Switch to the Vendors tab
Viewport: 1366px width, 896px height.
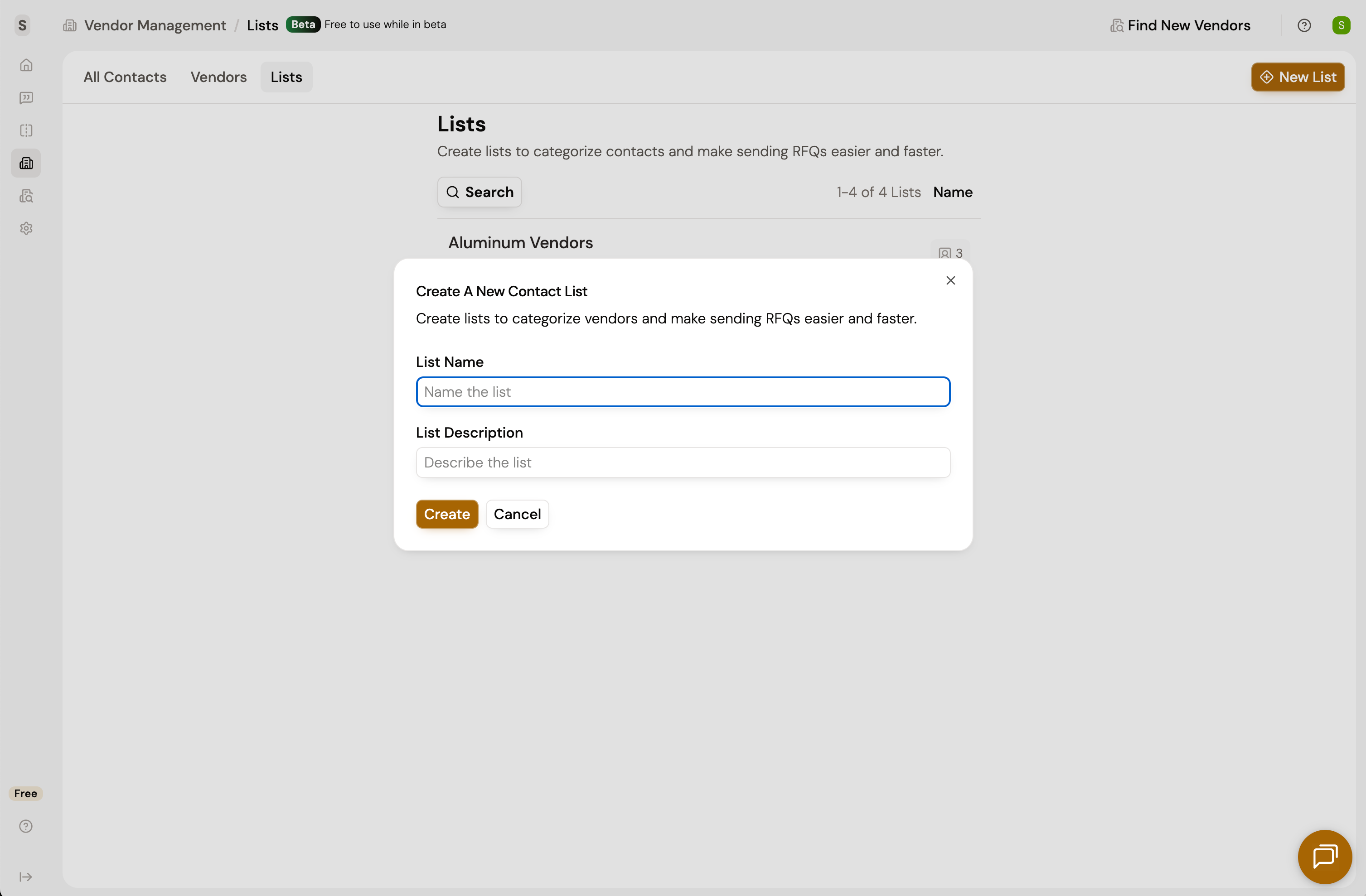tap(218, 77)
